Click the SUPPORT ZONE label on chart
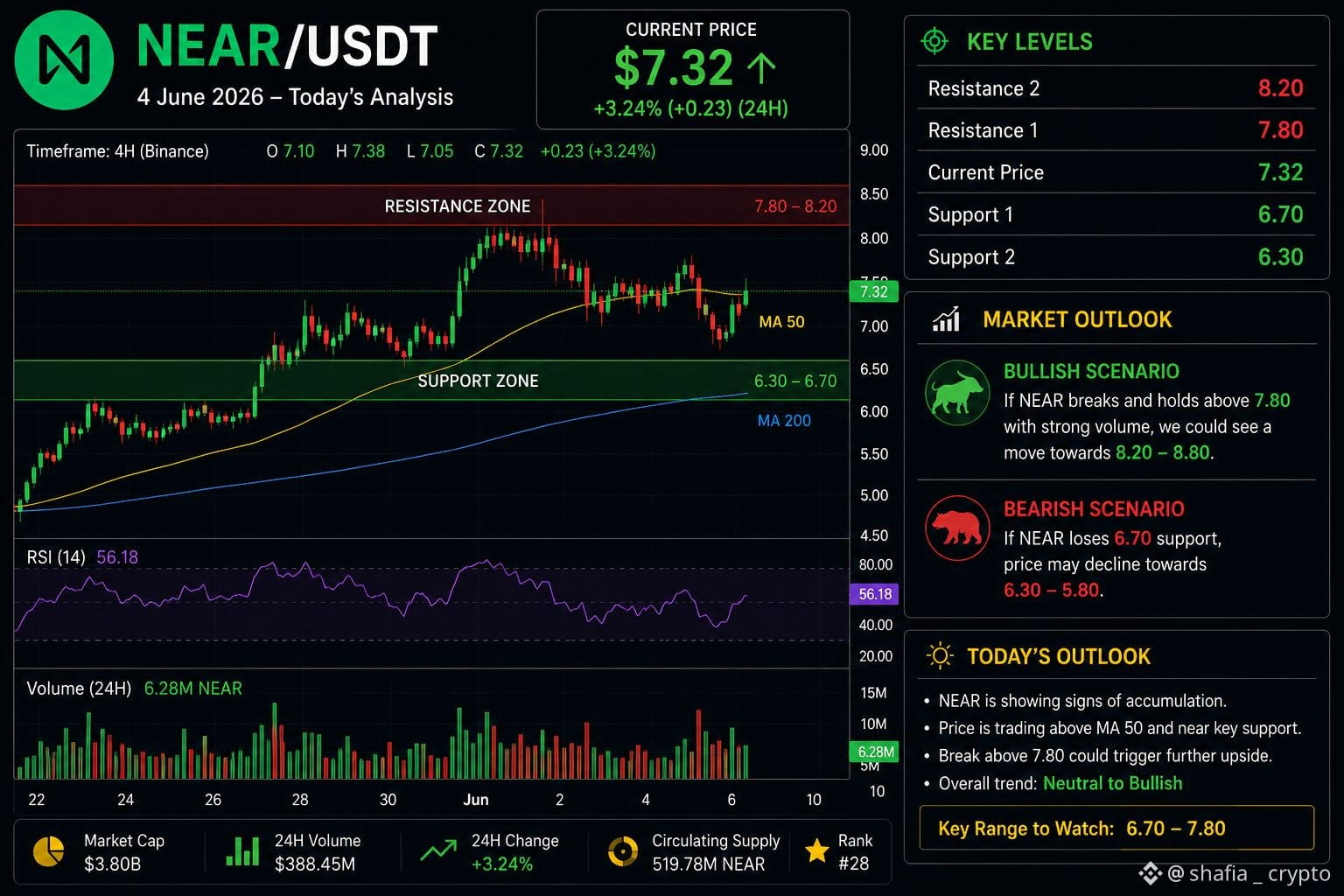Screen dimensions: 1344x896 click(x=478, y=381)
